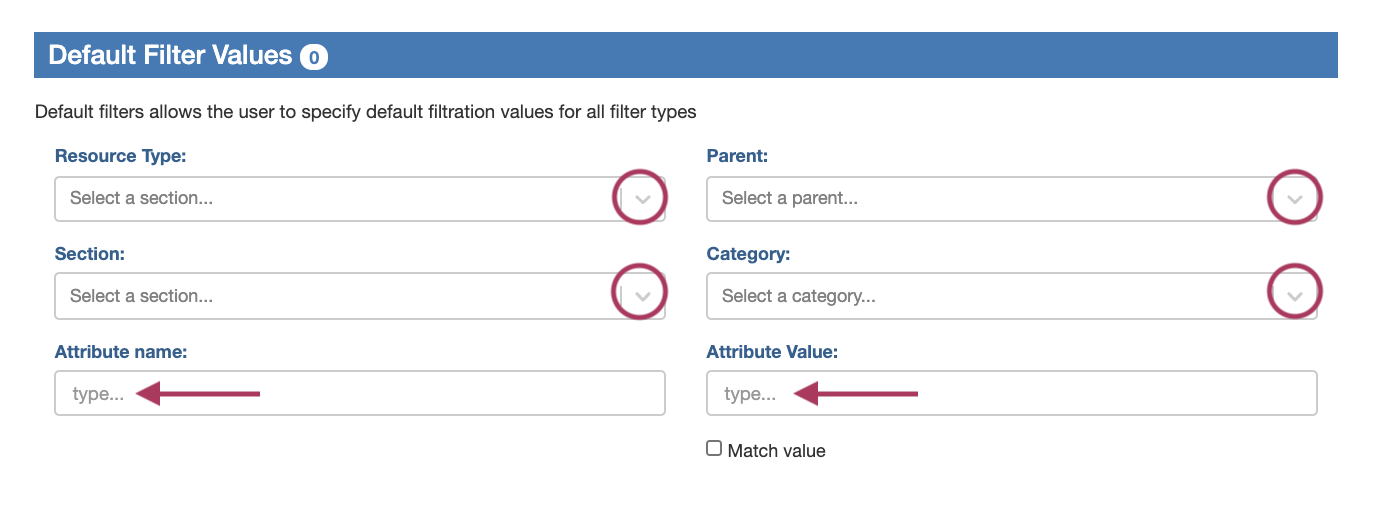Click the filter count badge showing 0
The height and width of the screenshot is (516, 1382).
(314, 57)
